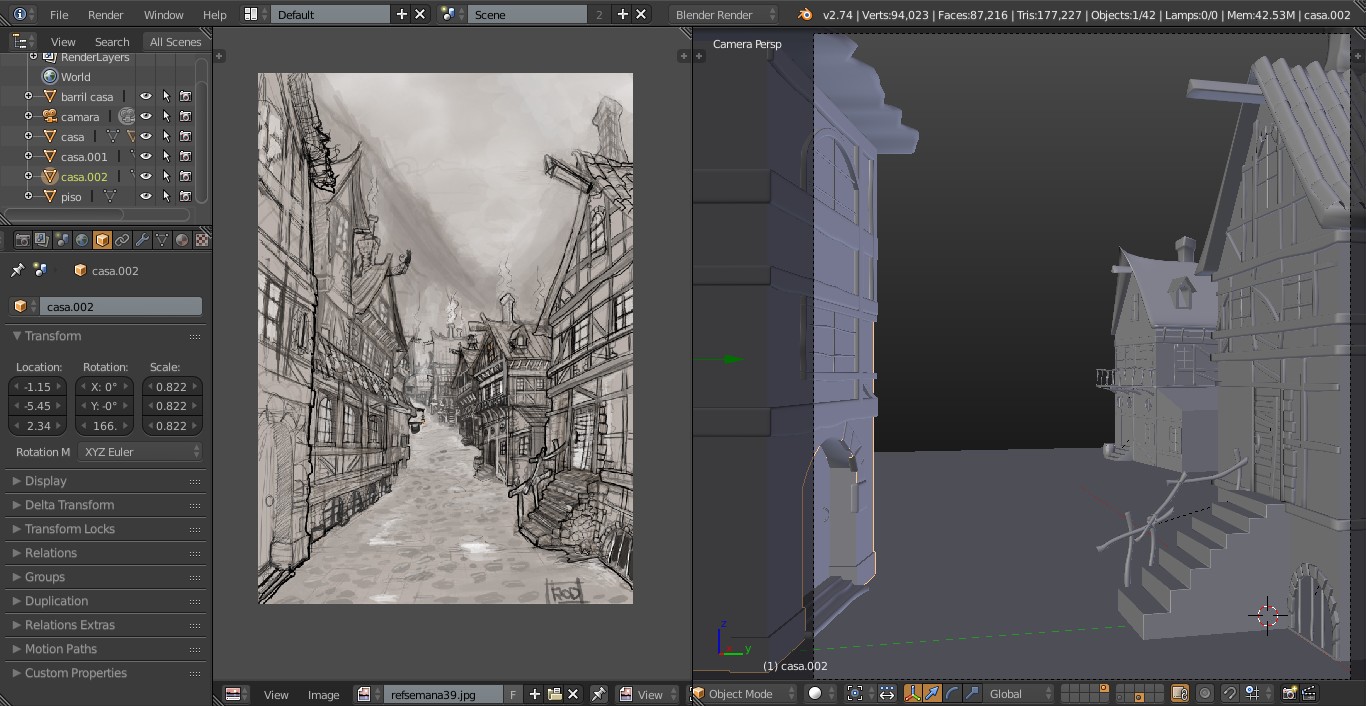The width and height of the screenshot is (1366, 706).
Task: Click the F fake user button
Action: [513, 694]
